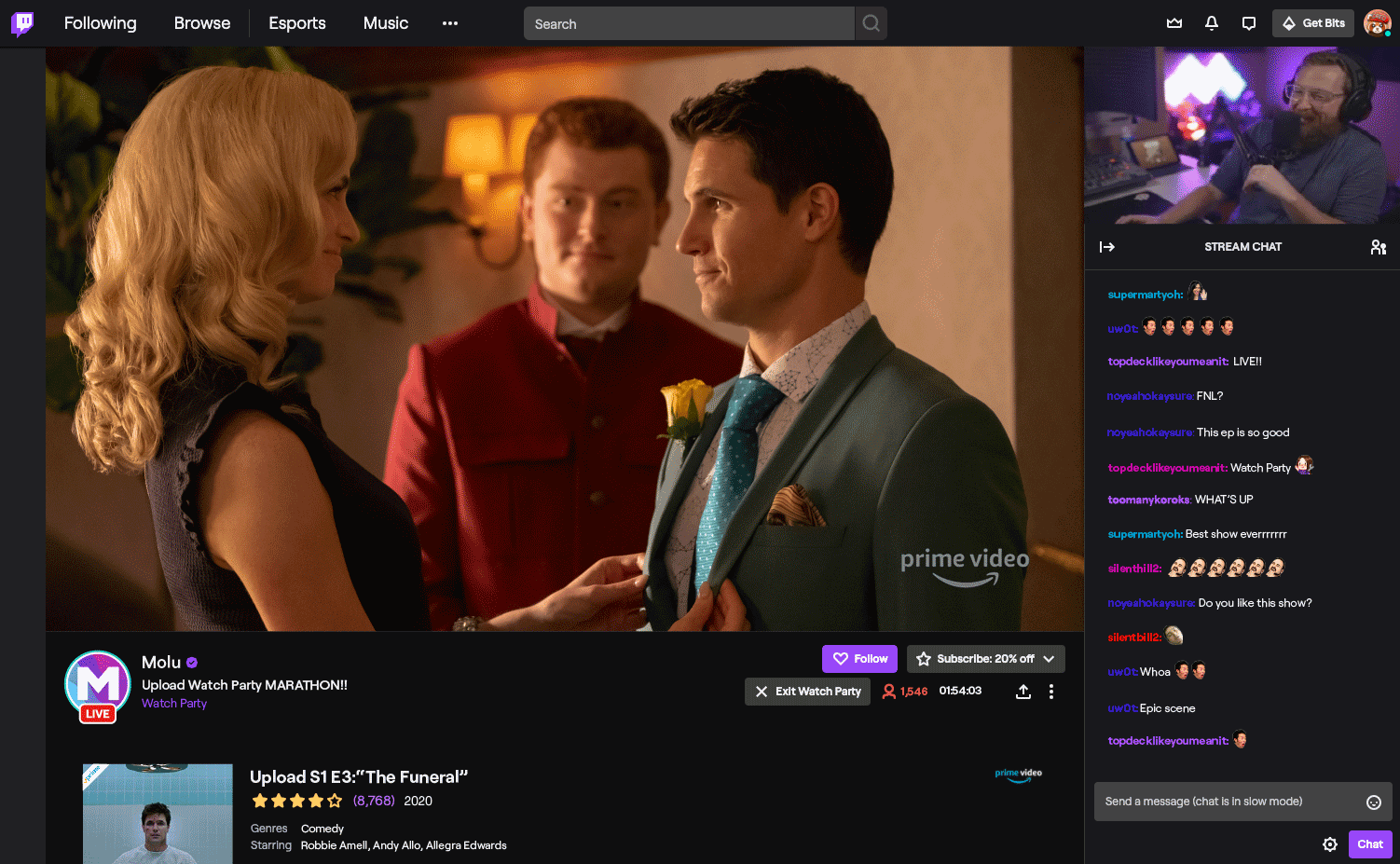This screenshot has height=864, width=1400.
Task: Click the fourth rating star for Upload S1 E3
Action: click(x=315, y=800)
